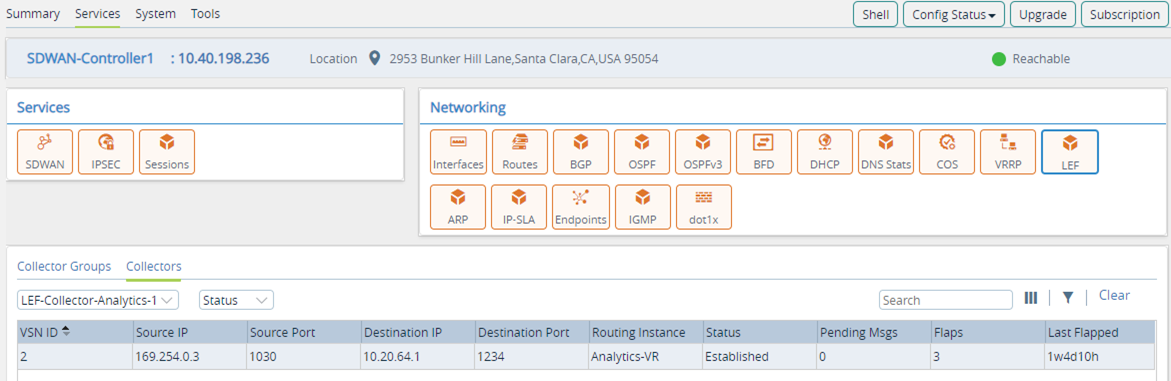The width and height of the screenshot is (1171, 381).
Task: Select the Endpoints icon
Action: [580, 207]
